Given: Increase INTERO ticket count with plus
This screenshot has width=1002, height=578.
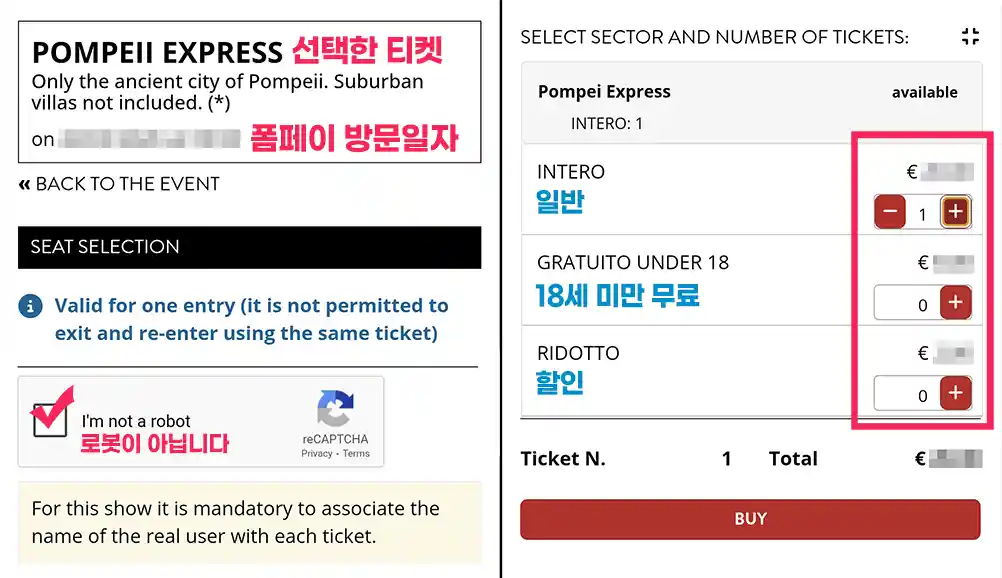Looking at the screenshot, I should (955, 212).
